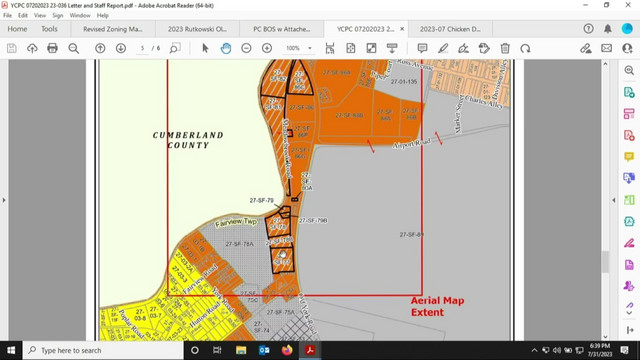Add a sticky note comment
The width and height of the screenshot is (640, 360).
click(x=422, y=48)
